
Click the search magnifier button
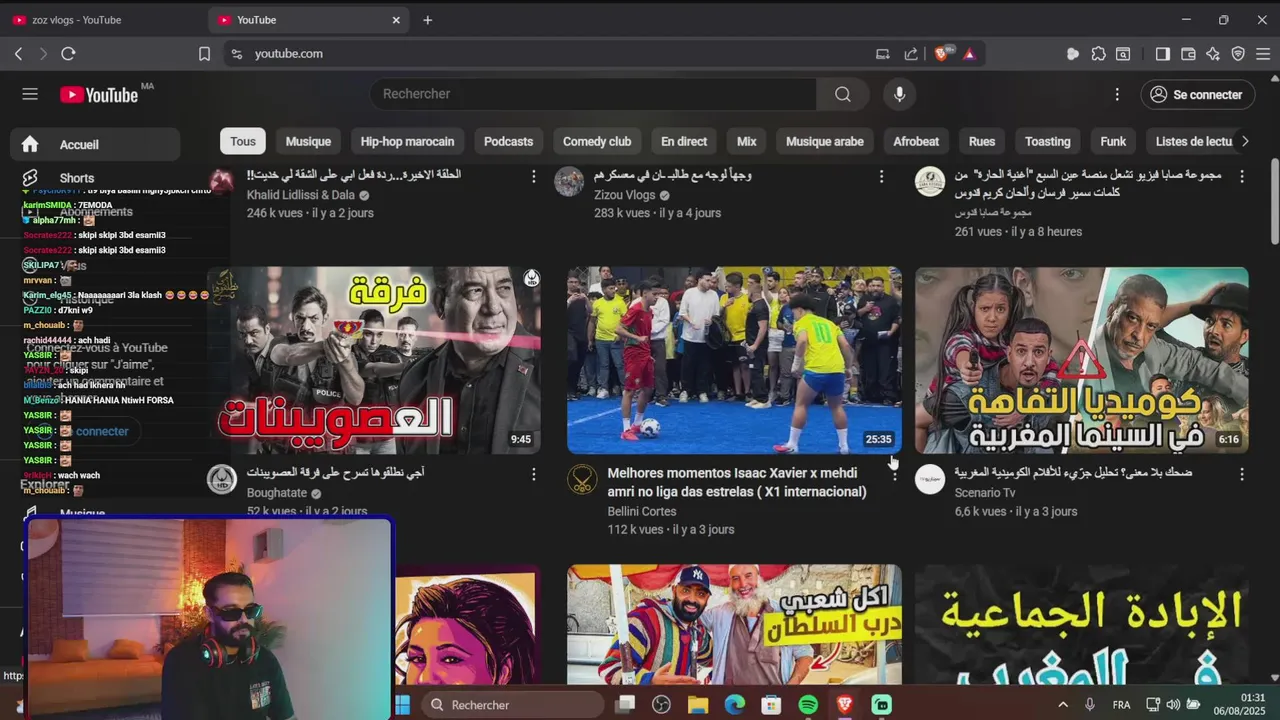(x=843, y=94)
